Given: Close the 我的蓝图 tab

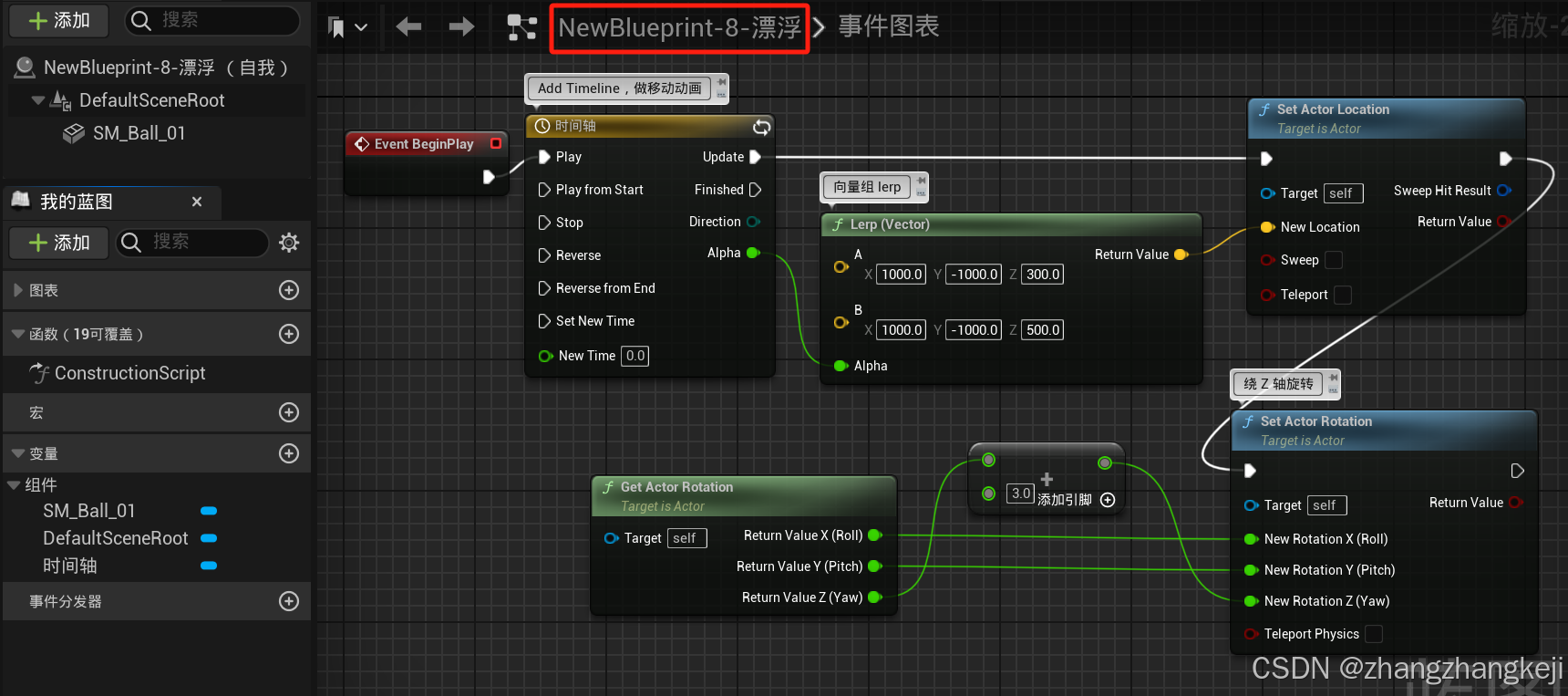Looking at the screenshot, I should pos(197,202).
